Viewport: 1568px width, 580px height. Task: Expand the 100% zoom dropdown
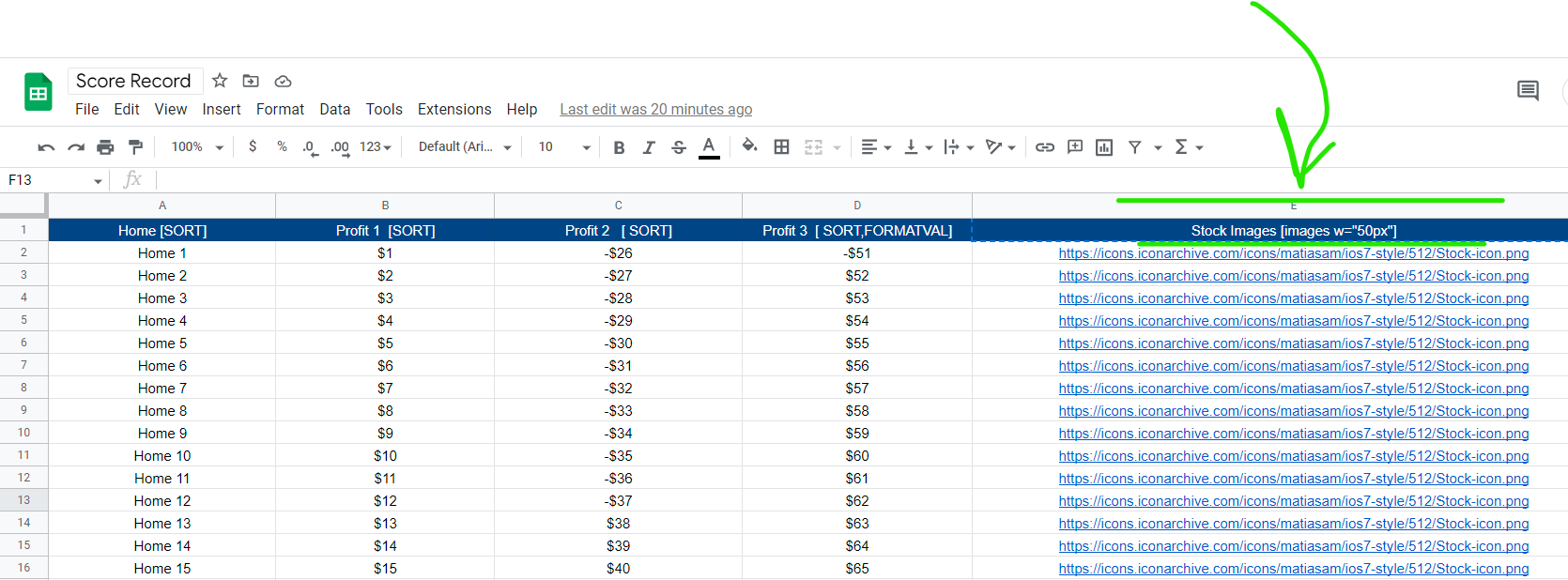[x=197, y=147]
